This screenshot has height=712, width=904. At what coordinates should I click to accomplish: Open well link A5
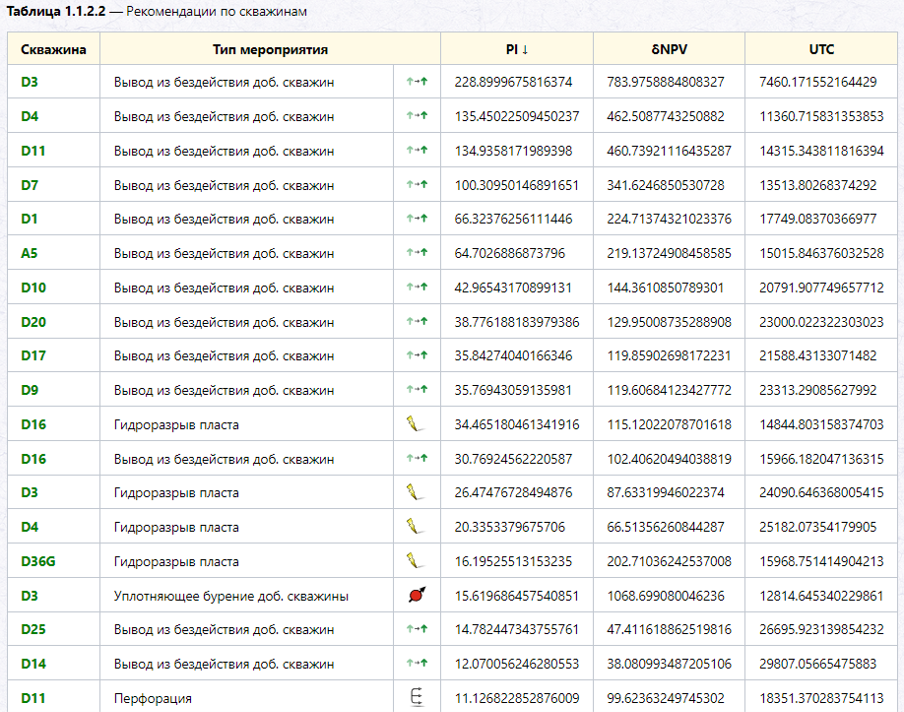click(29, 253)
